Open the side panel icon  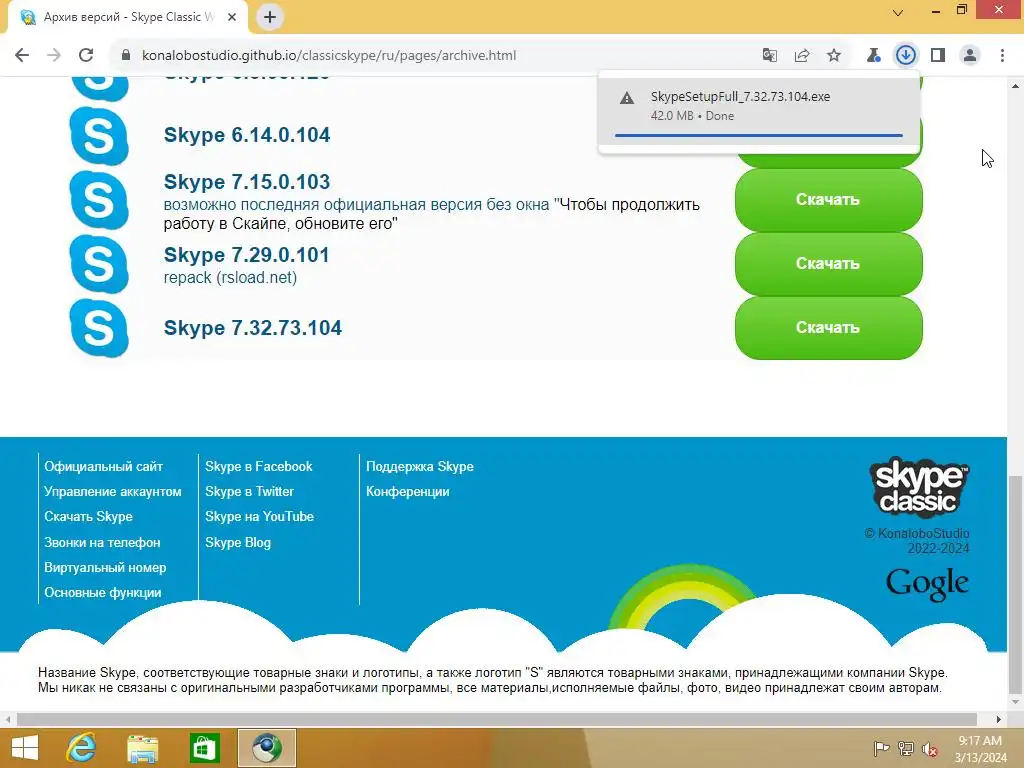point(938,56)
